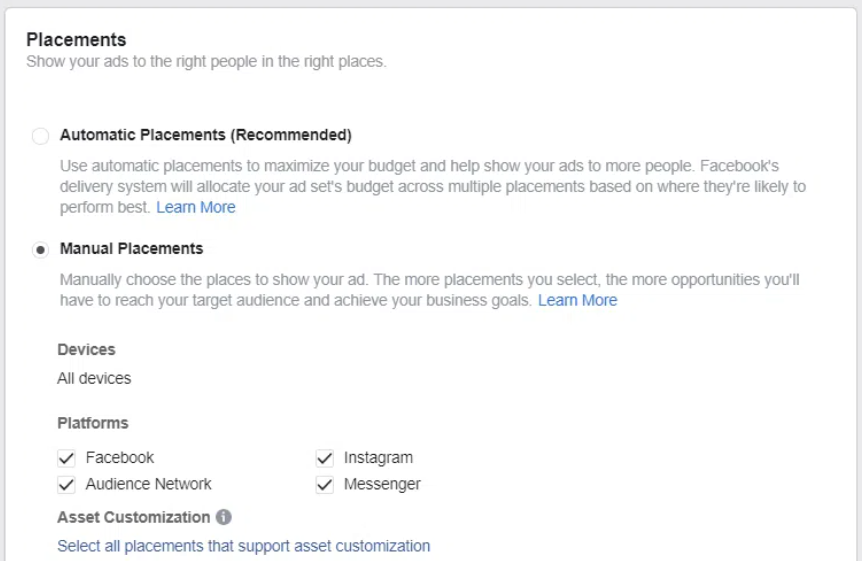Click the Messenger label text

tap(382, 484)
